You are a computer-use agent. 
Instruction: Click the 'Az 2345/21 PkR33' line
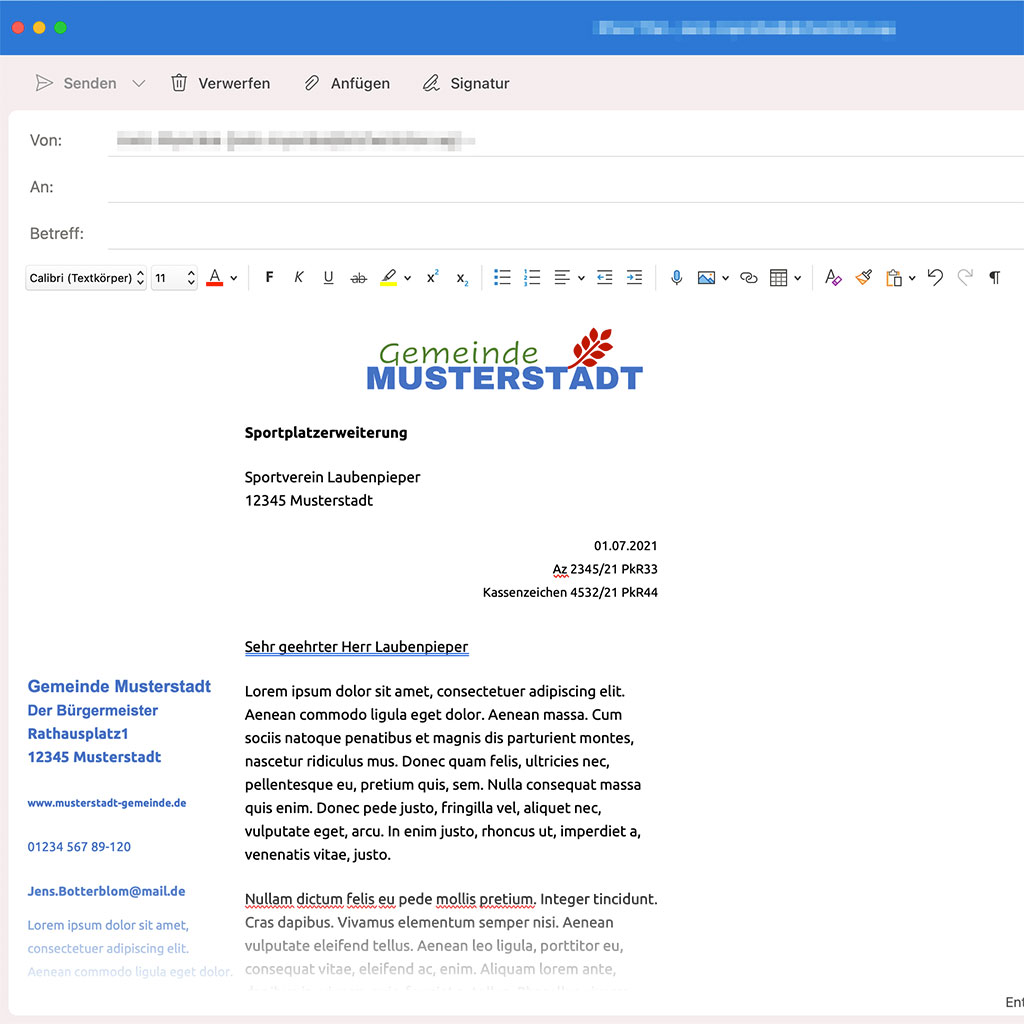pyautogui.click(x=605, y=569)
